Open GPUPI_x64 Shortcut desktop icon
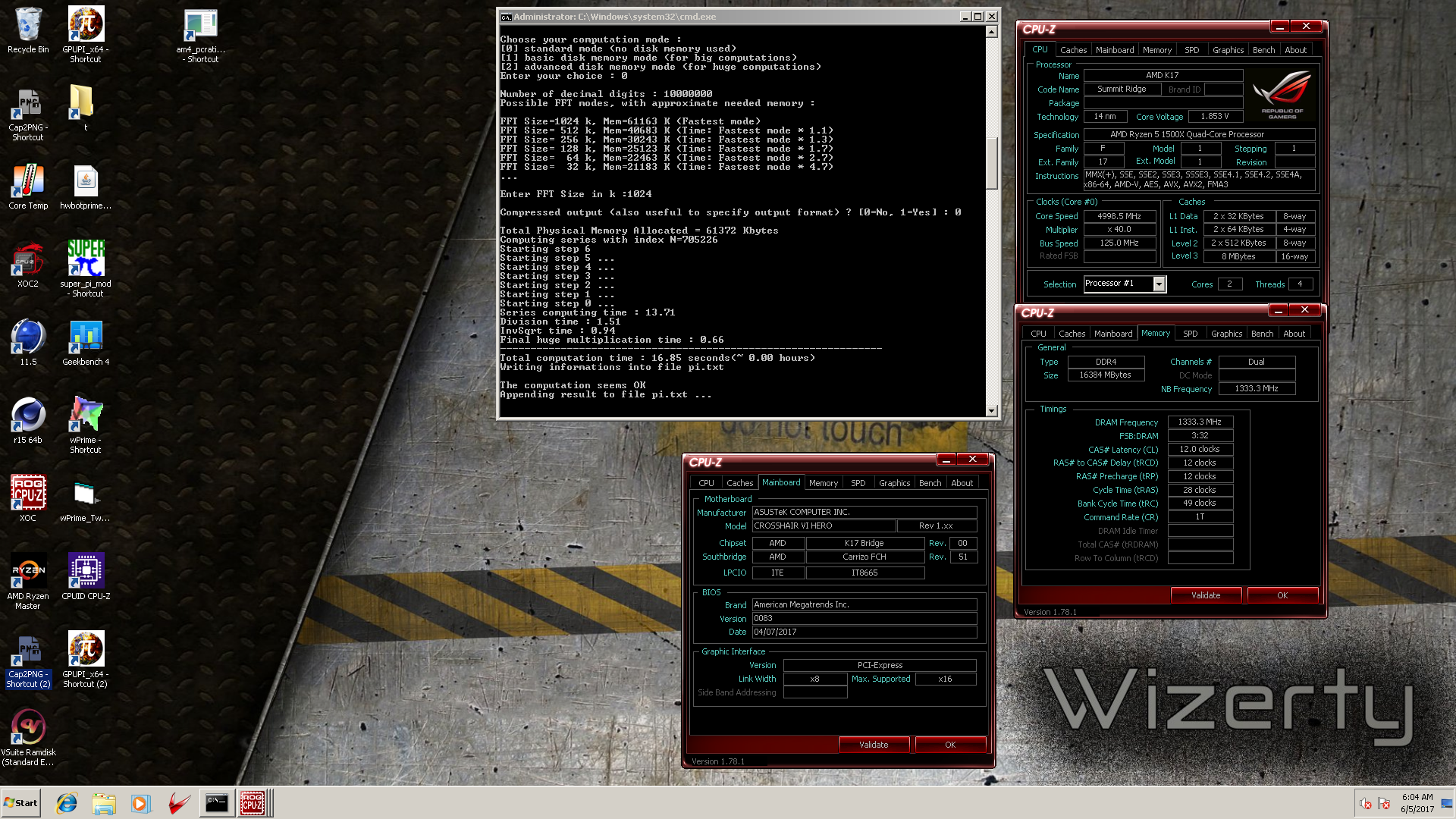The height and width of the screenshot is (819, 1456). pos(86,34)
